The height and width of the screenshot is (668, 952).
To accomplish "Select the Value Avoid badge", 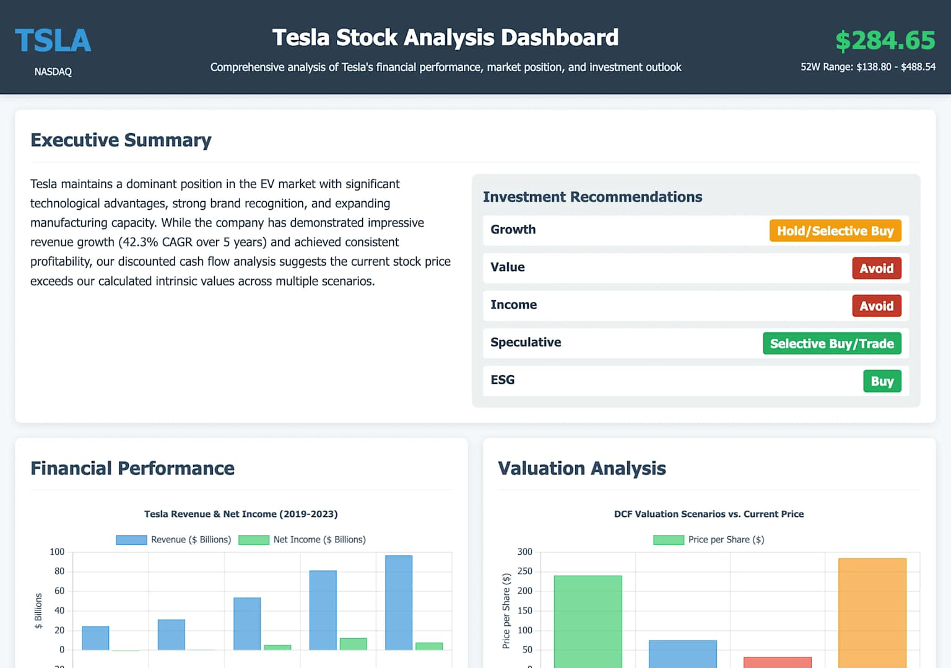I will pos(876,268).
